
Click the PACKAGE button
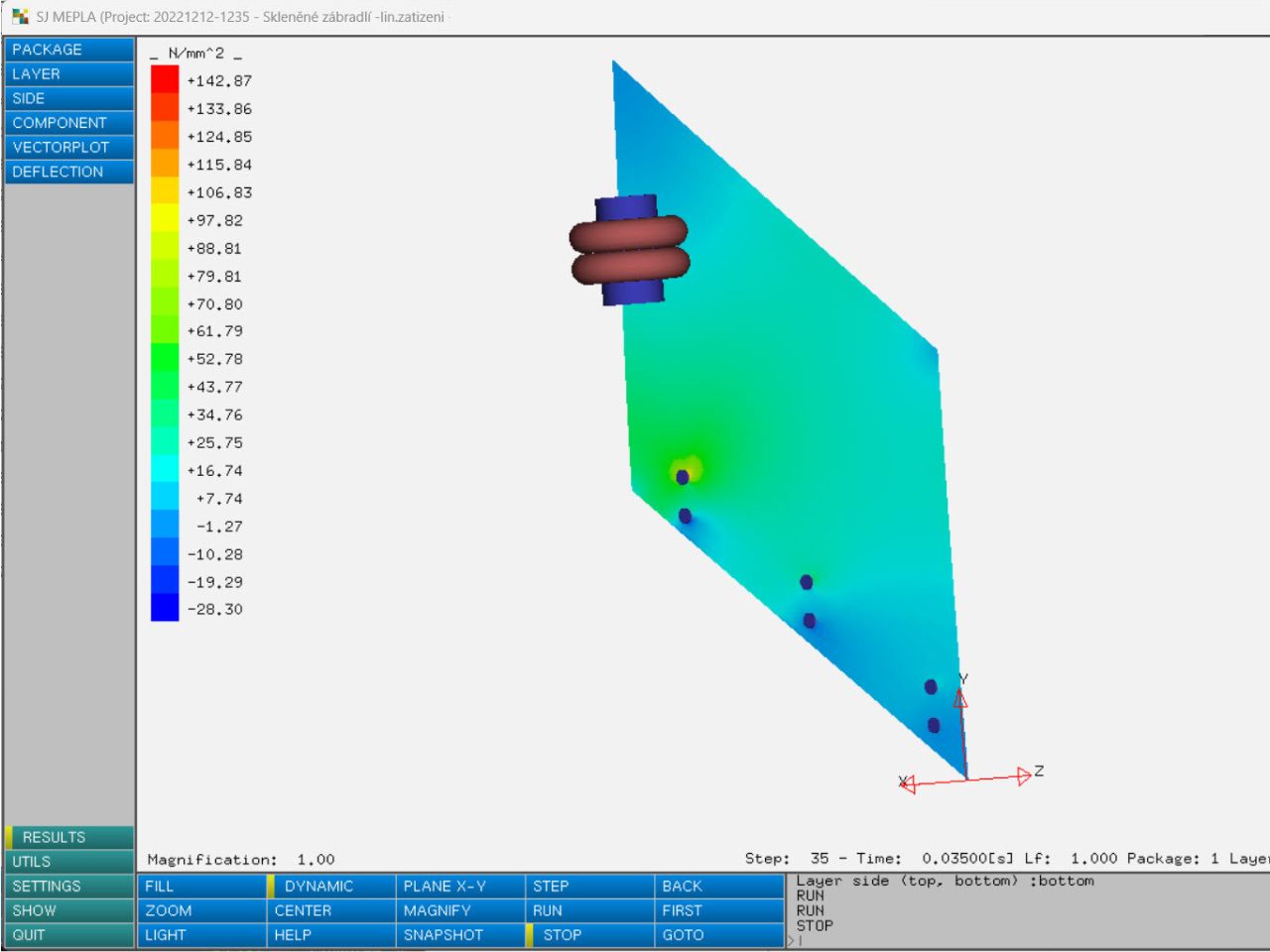click(69, 50)
